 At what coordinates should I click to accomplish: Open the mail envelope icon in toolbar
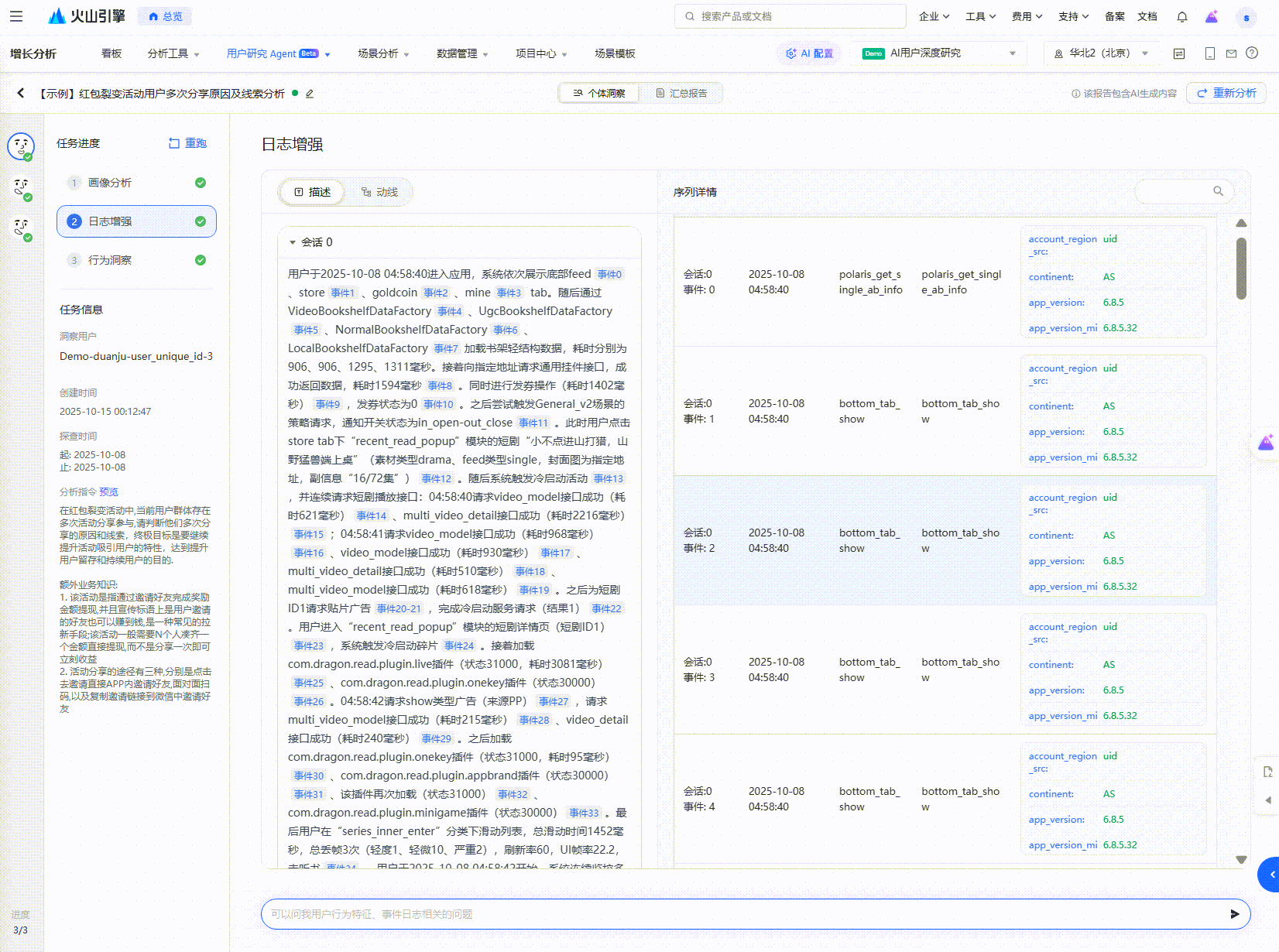tap(1231, 53)
